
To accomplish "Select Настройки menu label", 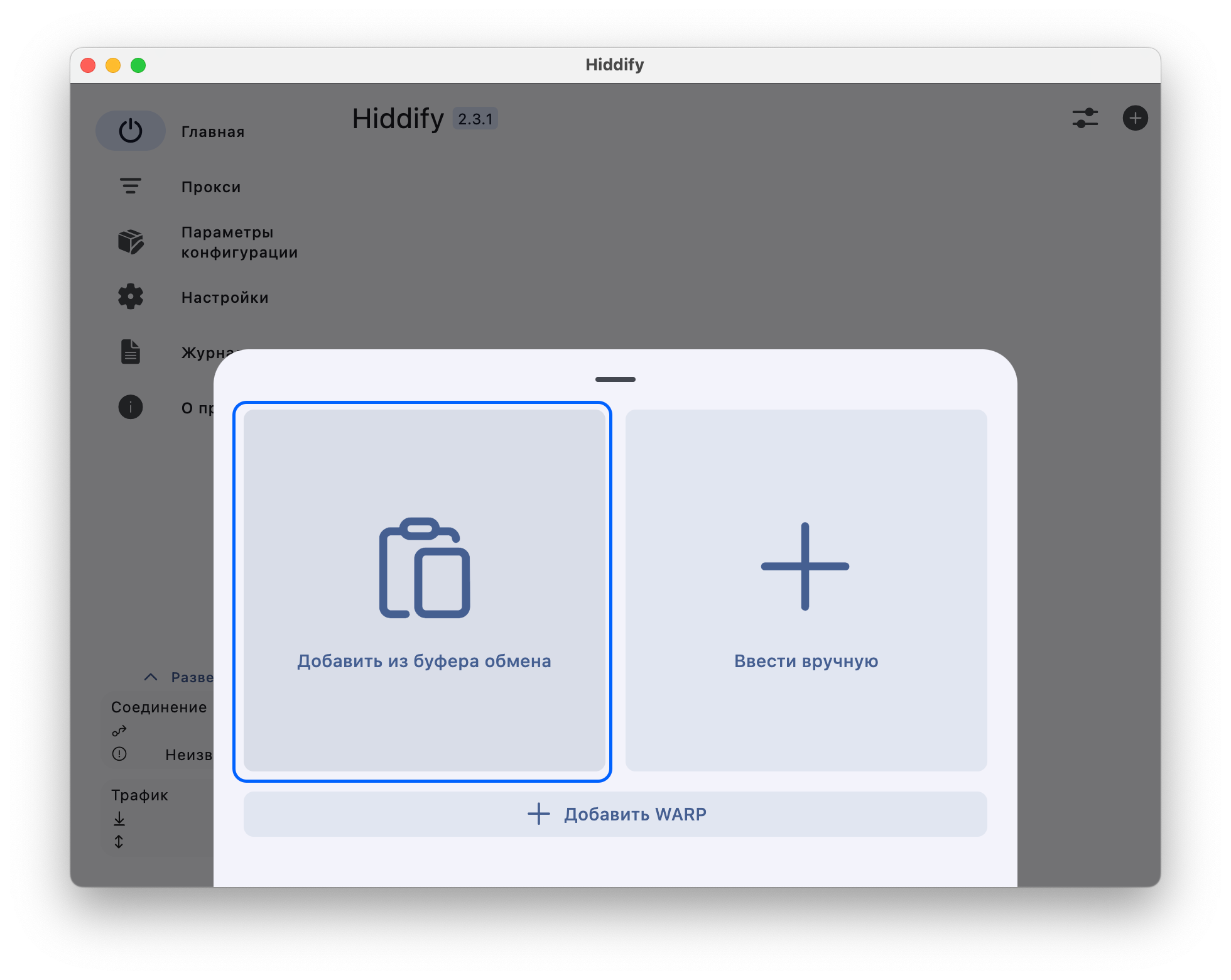I will pyautogui.click(x=225, y=298).
